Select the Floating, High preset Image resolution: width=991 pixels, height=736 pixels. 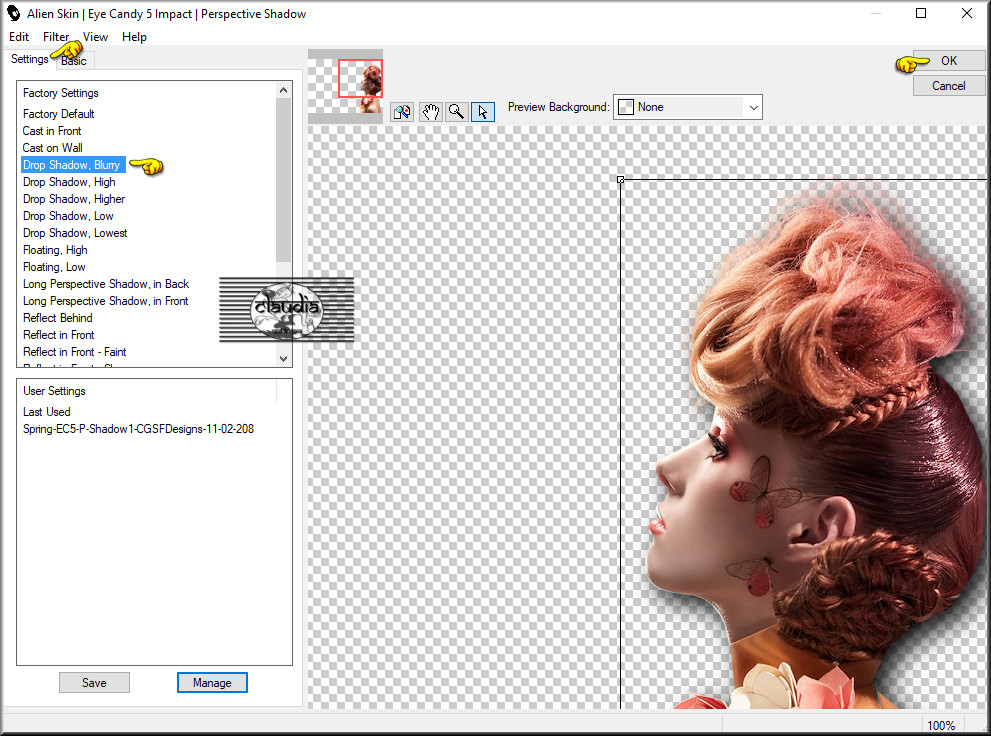click(x=56, y=250)
